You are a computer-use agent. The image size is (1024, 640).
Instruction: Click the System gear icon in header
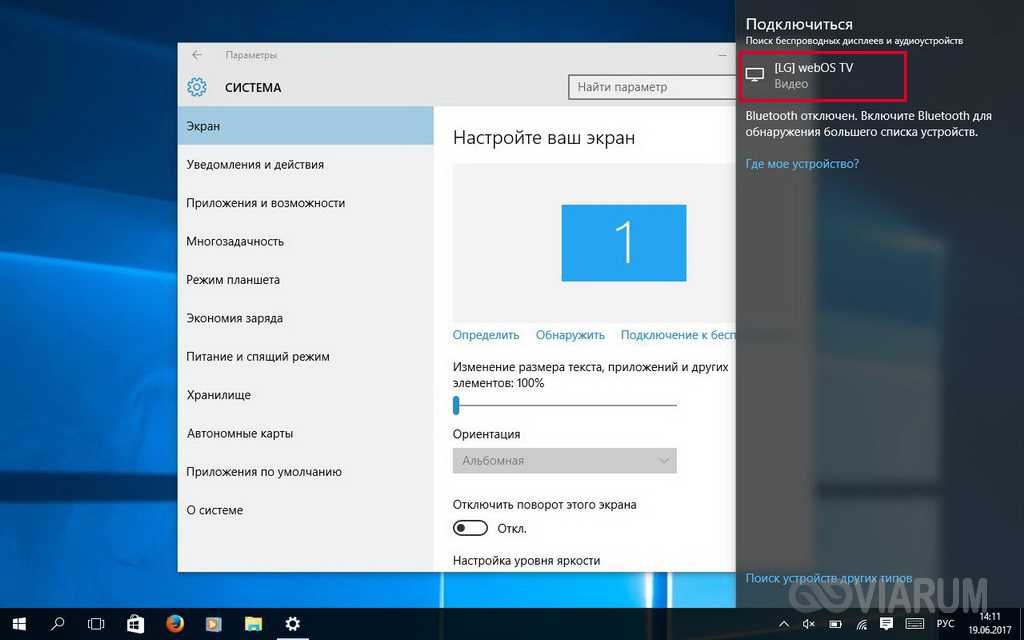(197, 87)
